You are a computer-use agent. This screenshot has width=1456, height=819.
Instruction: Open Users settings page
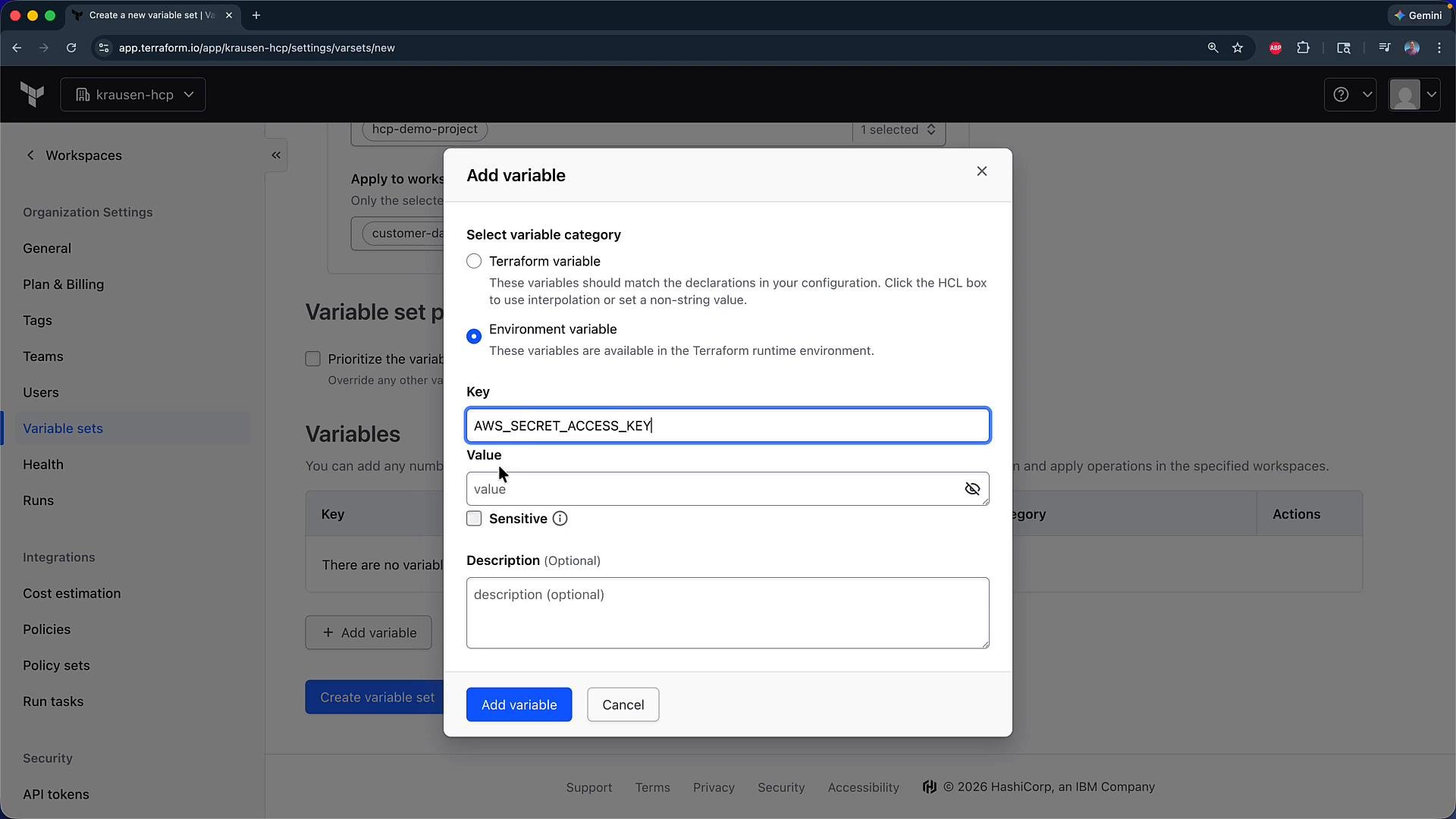pos(41,393)
